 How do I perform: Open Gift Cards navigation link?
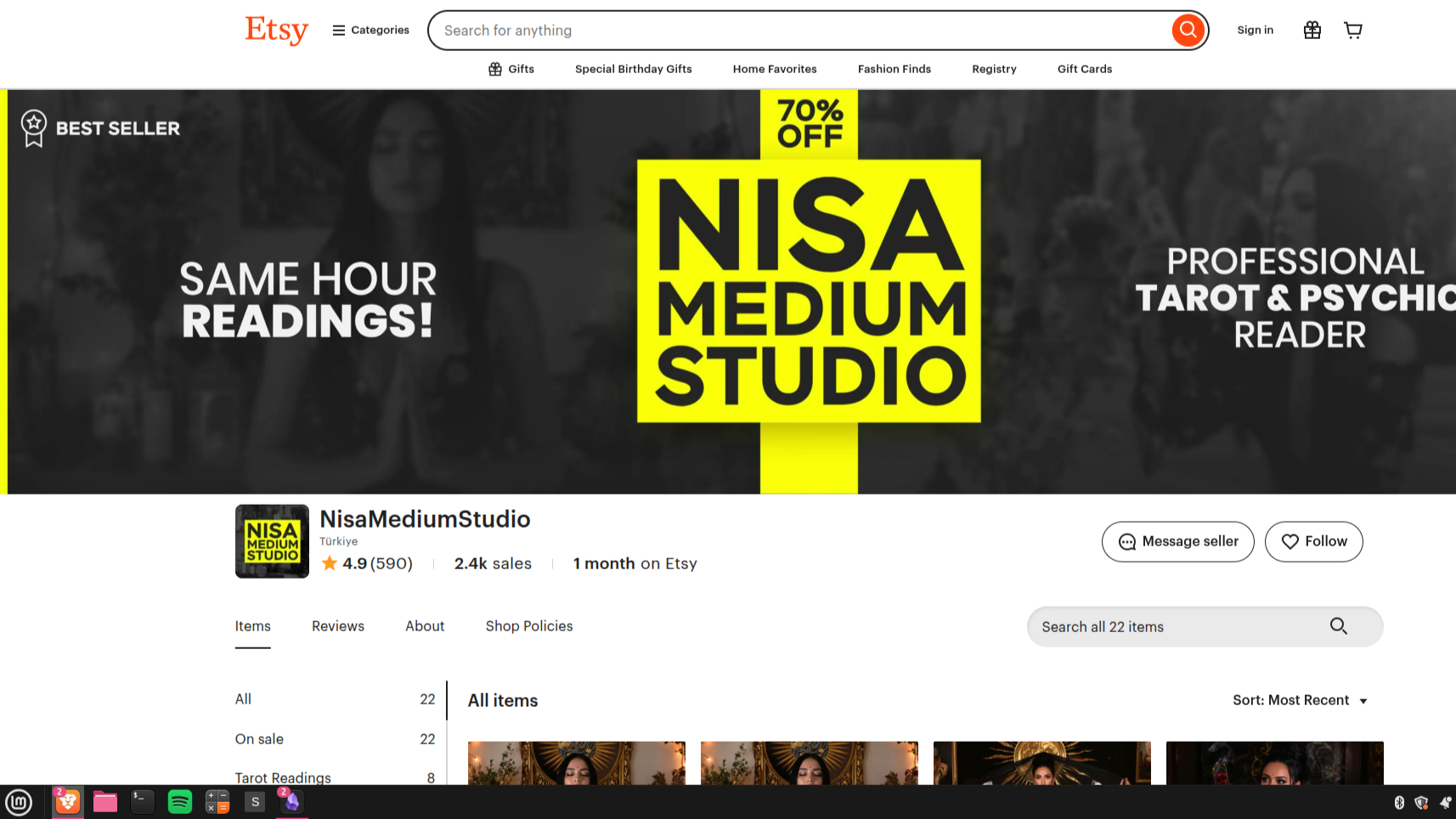1085,69
